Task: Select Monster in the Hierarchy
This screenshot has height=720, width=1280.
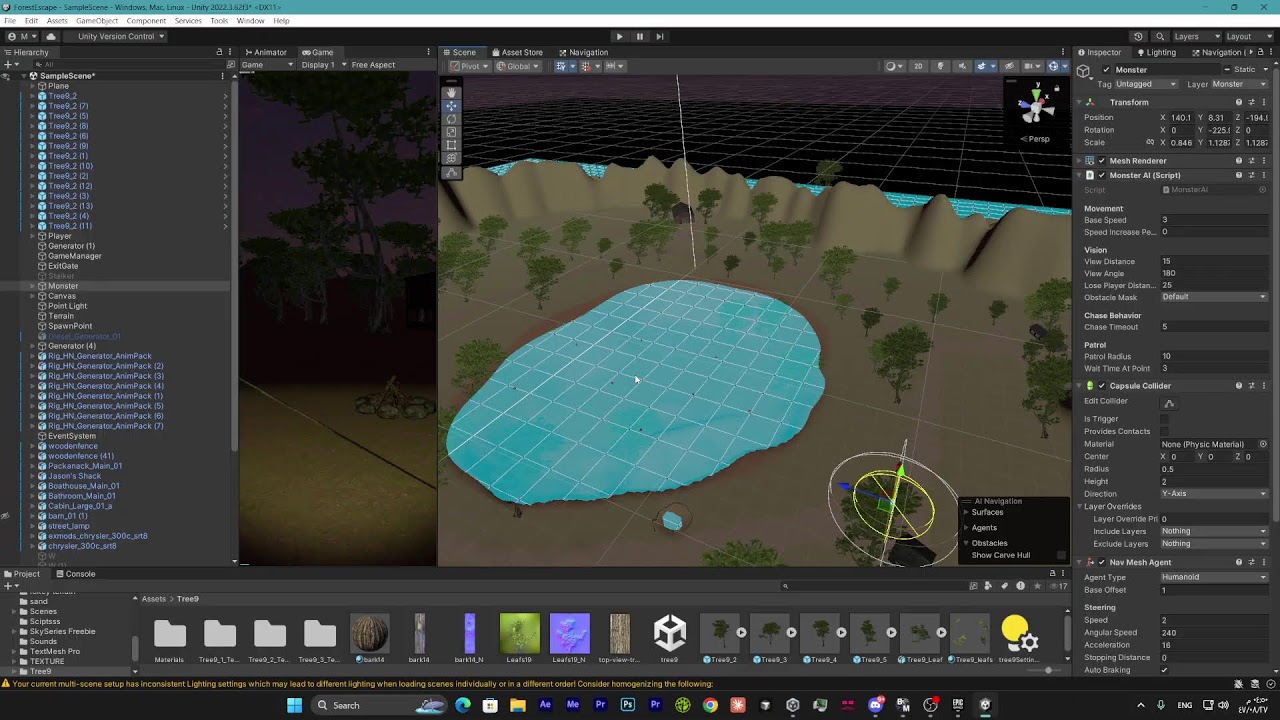Action: click(62, 286)
